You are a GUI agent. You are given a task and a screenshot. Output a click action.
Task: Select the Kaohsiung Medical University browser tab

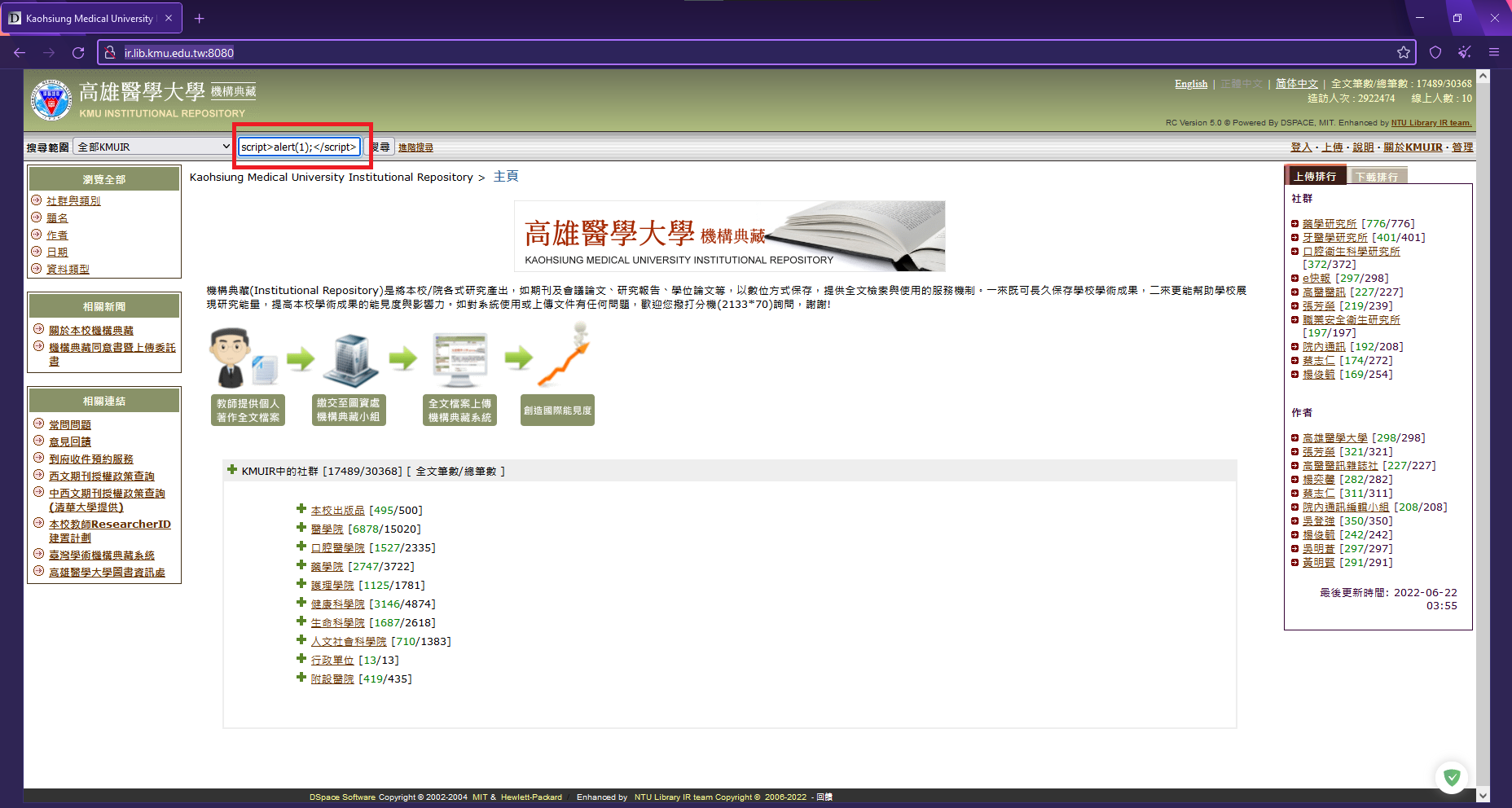[x=91, y=18]
